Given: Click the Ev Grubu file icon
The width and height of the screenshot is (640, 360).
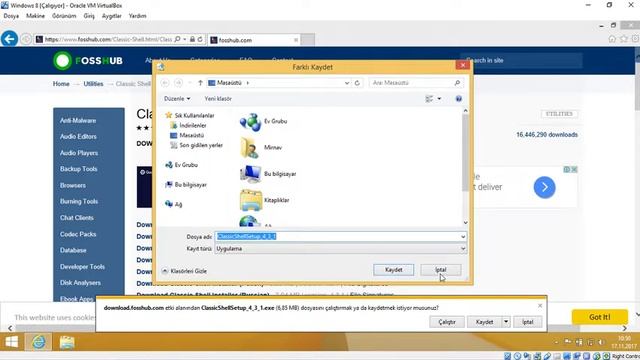Looking at the screenshot, I should [250, 122].
